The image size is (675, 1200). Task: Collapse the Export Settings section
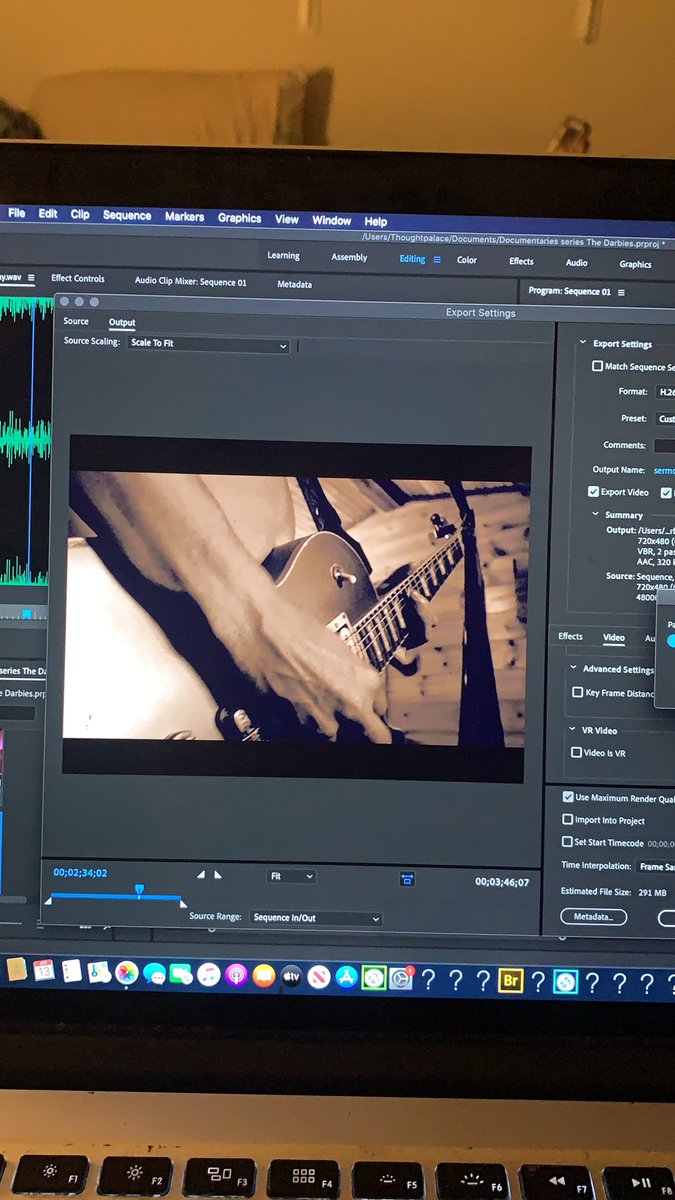click(584, 343)
